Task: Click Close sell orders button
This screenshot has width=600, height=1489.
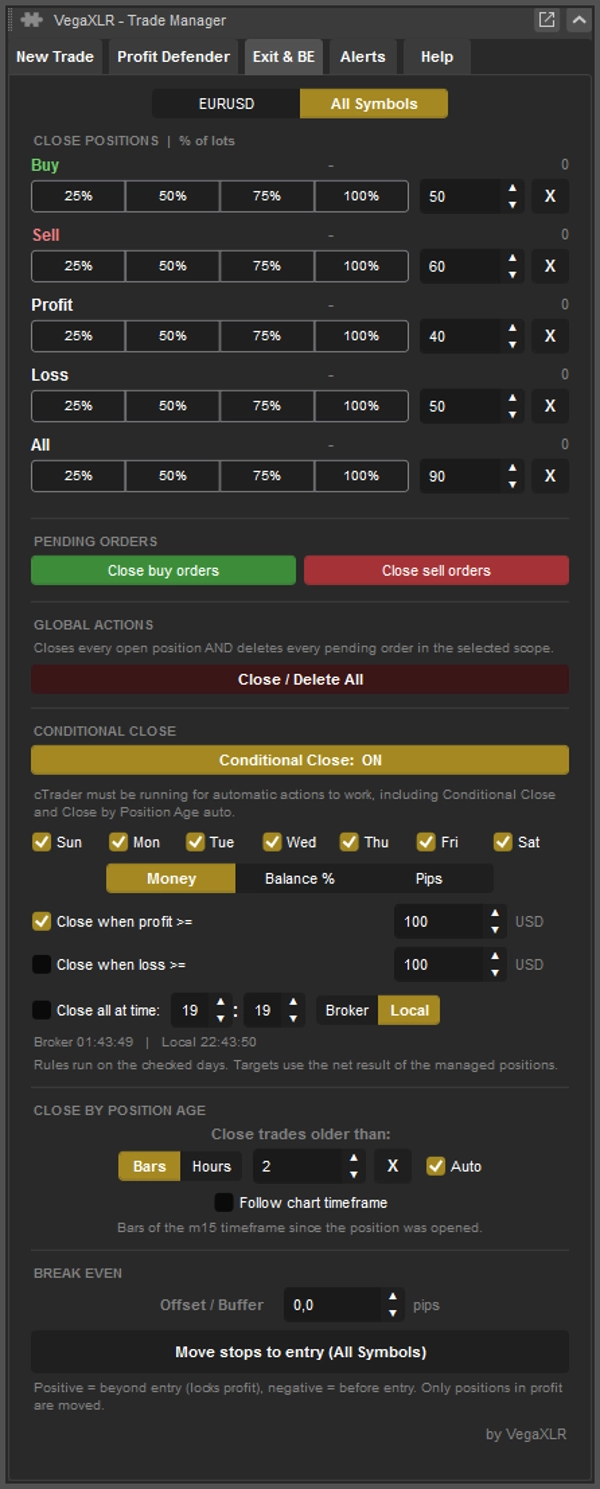Action: (436, 570)
